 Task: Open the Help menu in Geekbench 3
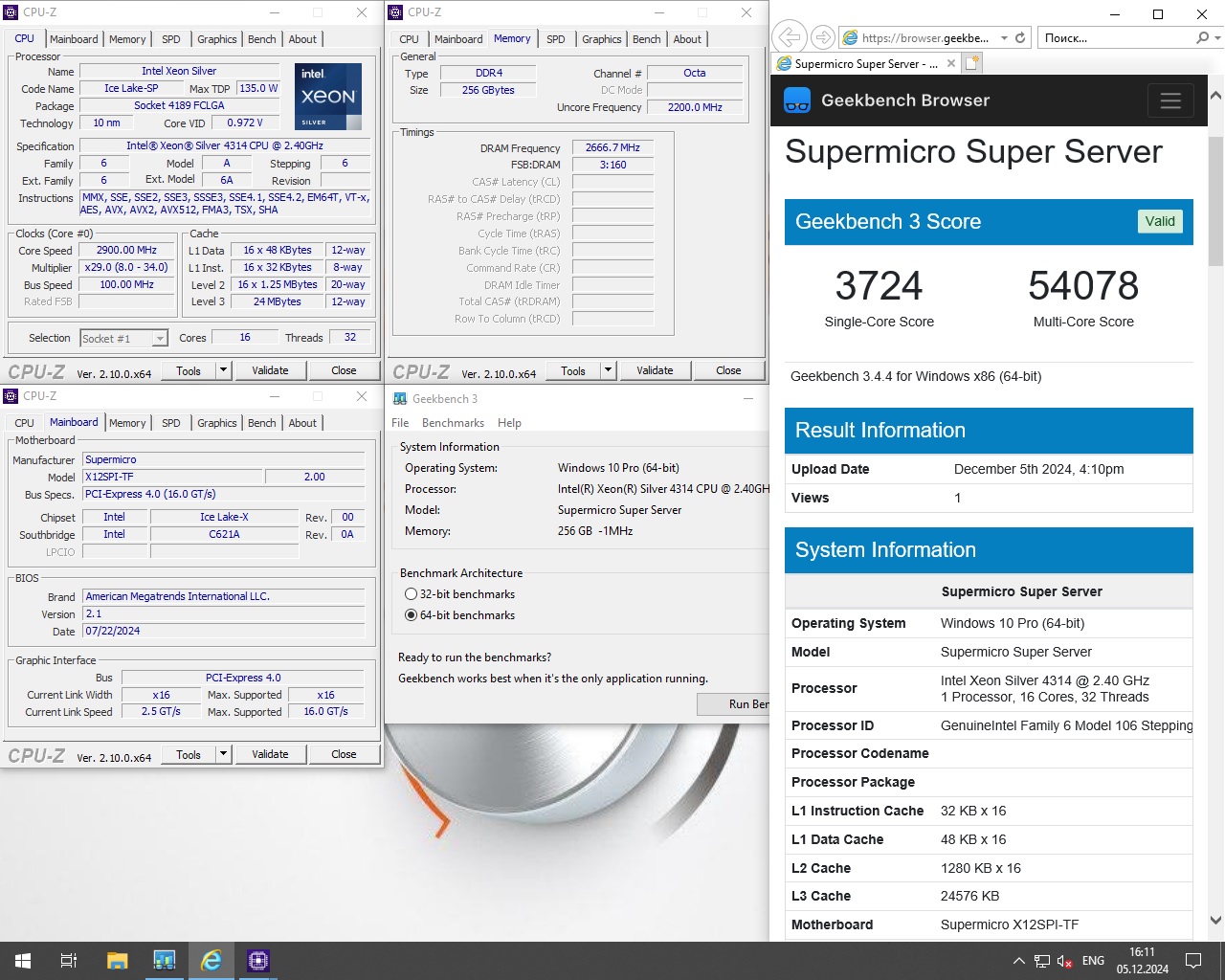[x=509, y=423]
